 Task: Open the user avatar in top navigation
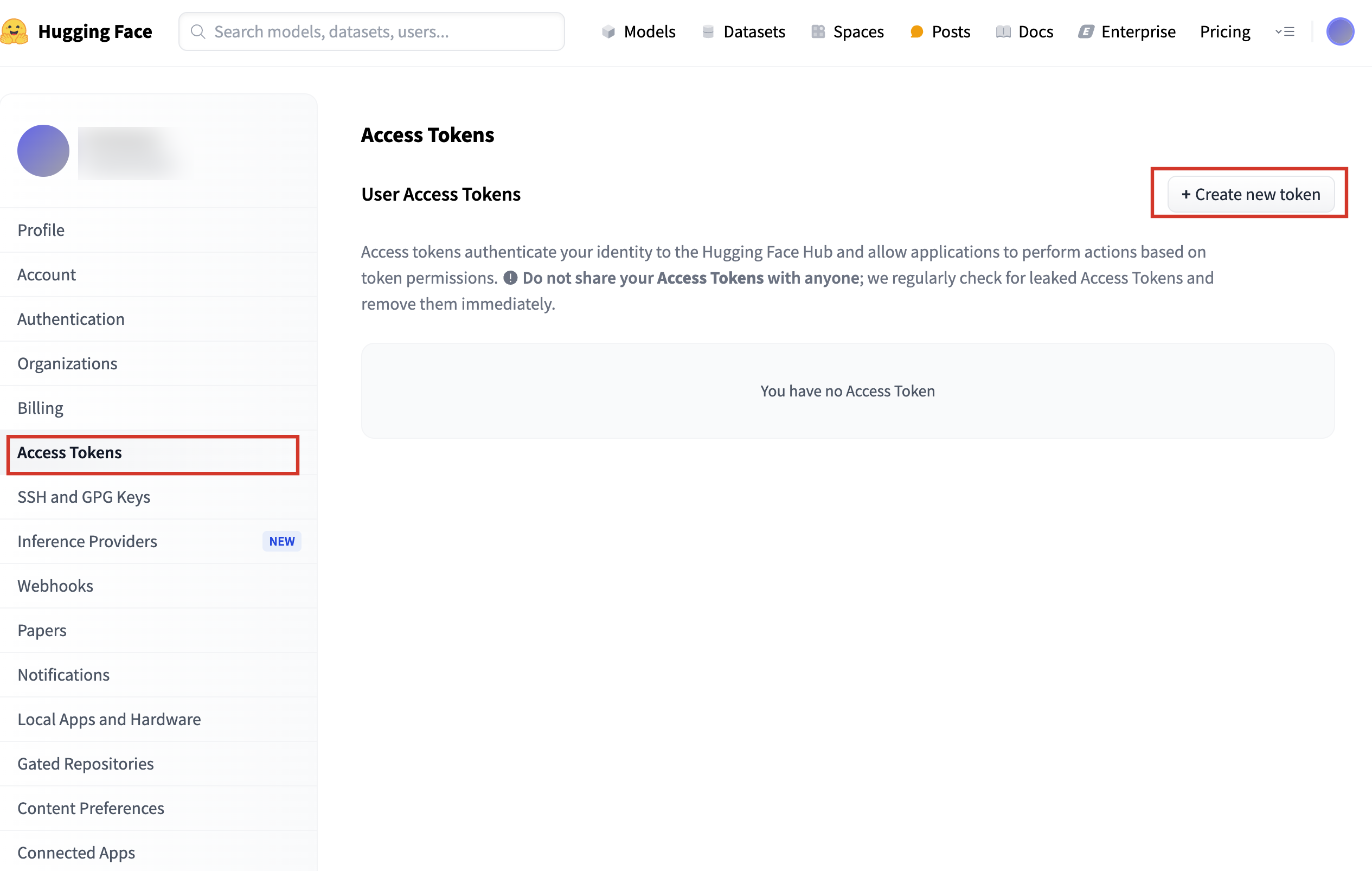click(x=1340, y=31)
